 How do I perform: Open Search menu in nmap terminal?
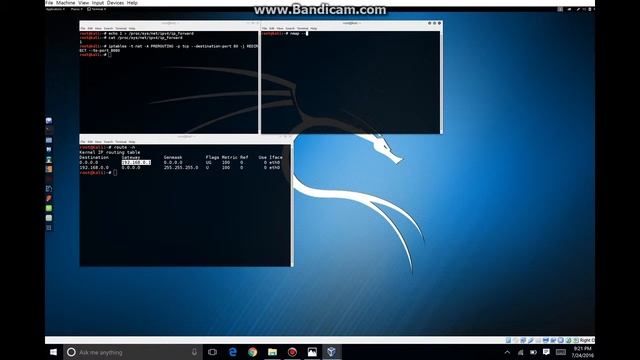click(290, 29)
